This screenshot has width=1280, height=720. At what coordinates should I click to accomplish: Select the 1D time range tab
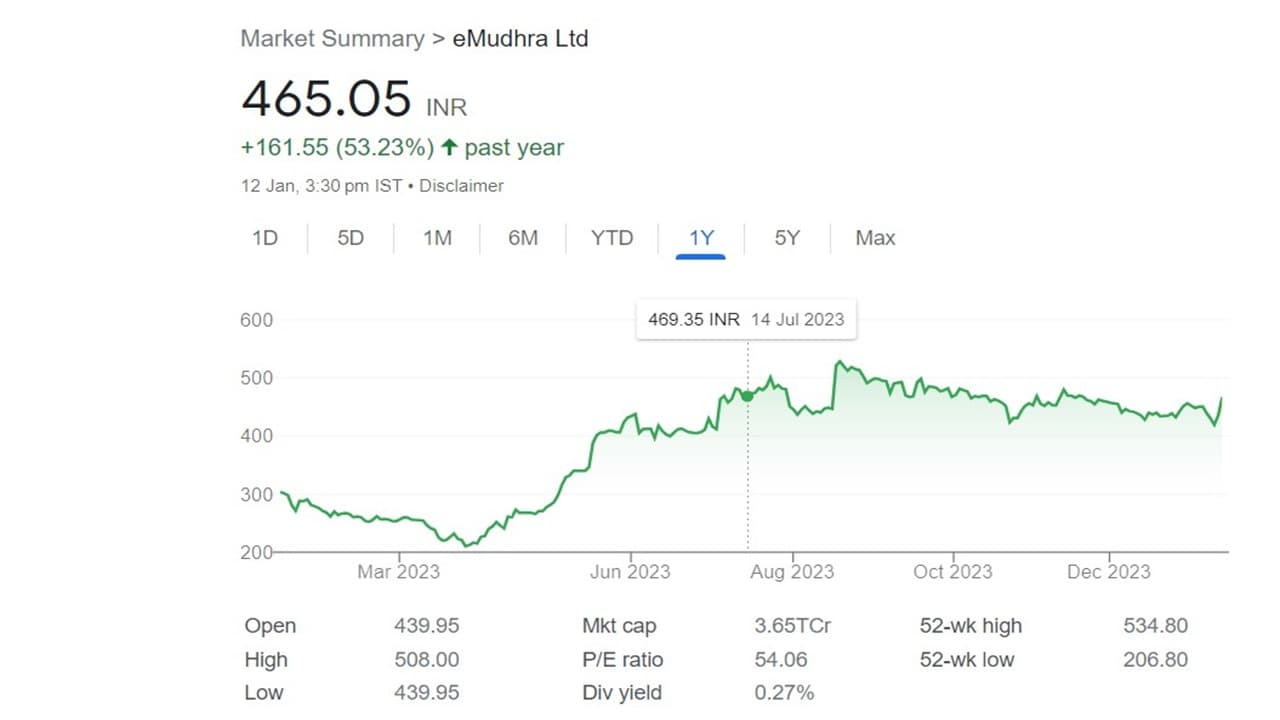(x=265, y=238)
